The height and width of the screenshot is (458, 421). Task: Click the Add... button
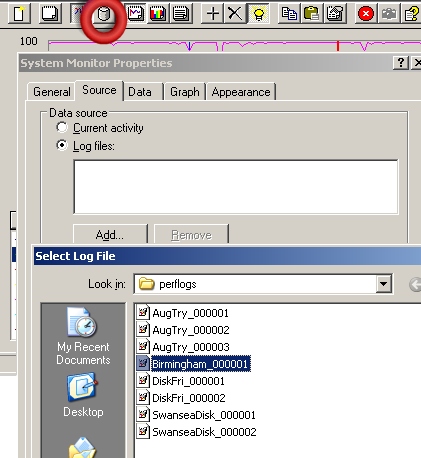(x=110, y=235)
